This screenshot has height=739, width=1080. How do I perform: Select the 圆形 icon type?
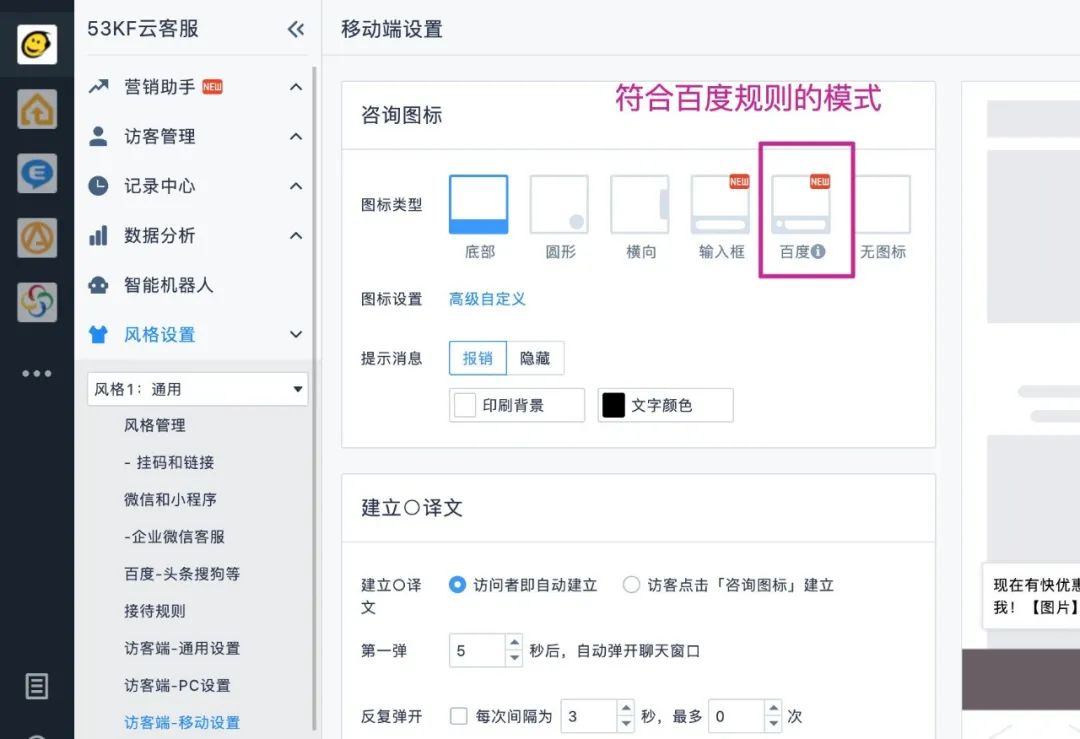click(559, 205)
